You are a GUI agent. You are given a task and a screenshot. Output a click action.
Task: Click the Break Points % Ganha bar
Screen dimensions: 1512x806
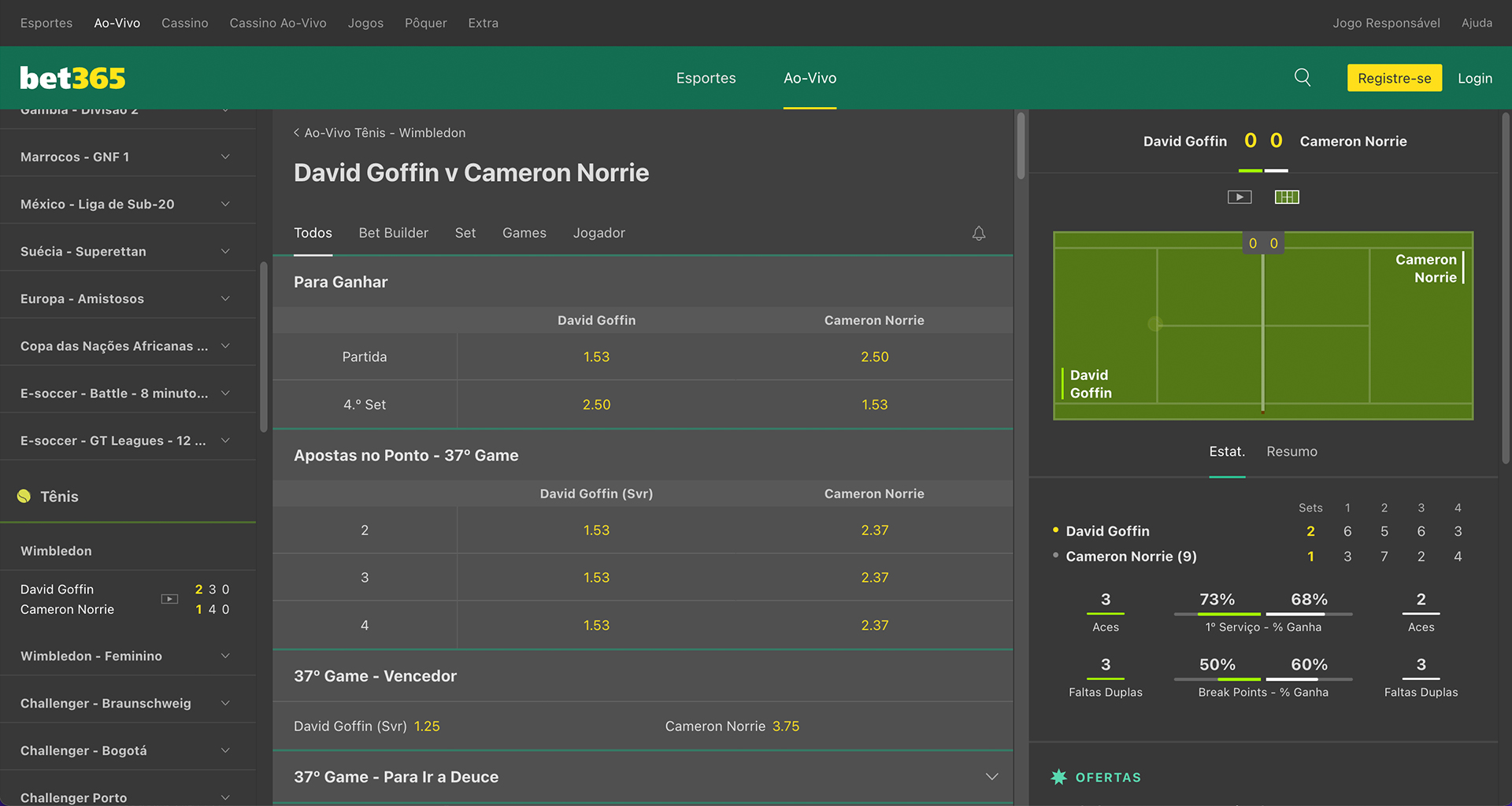click(1263, 679)
